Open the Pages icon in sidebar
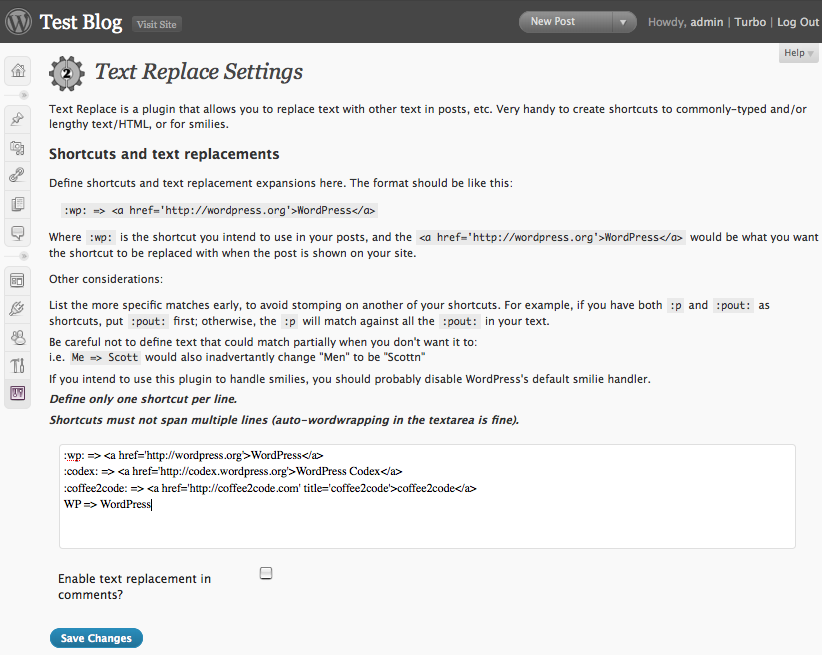Viewport: 822px width, 655px height. point(18,204)
